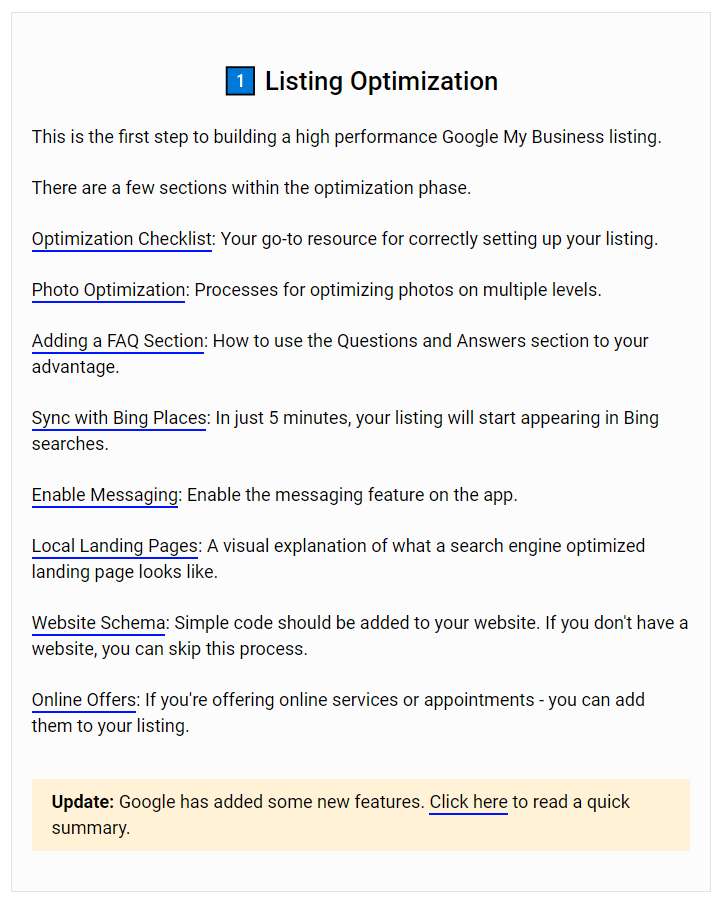Open the Website Schema link
Viewport: 725px width, 904px height.
[99, 623]
